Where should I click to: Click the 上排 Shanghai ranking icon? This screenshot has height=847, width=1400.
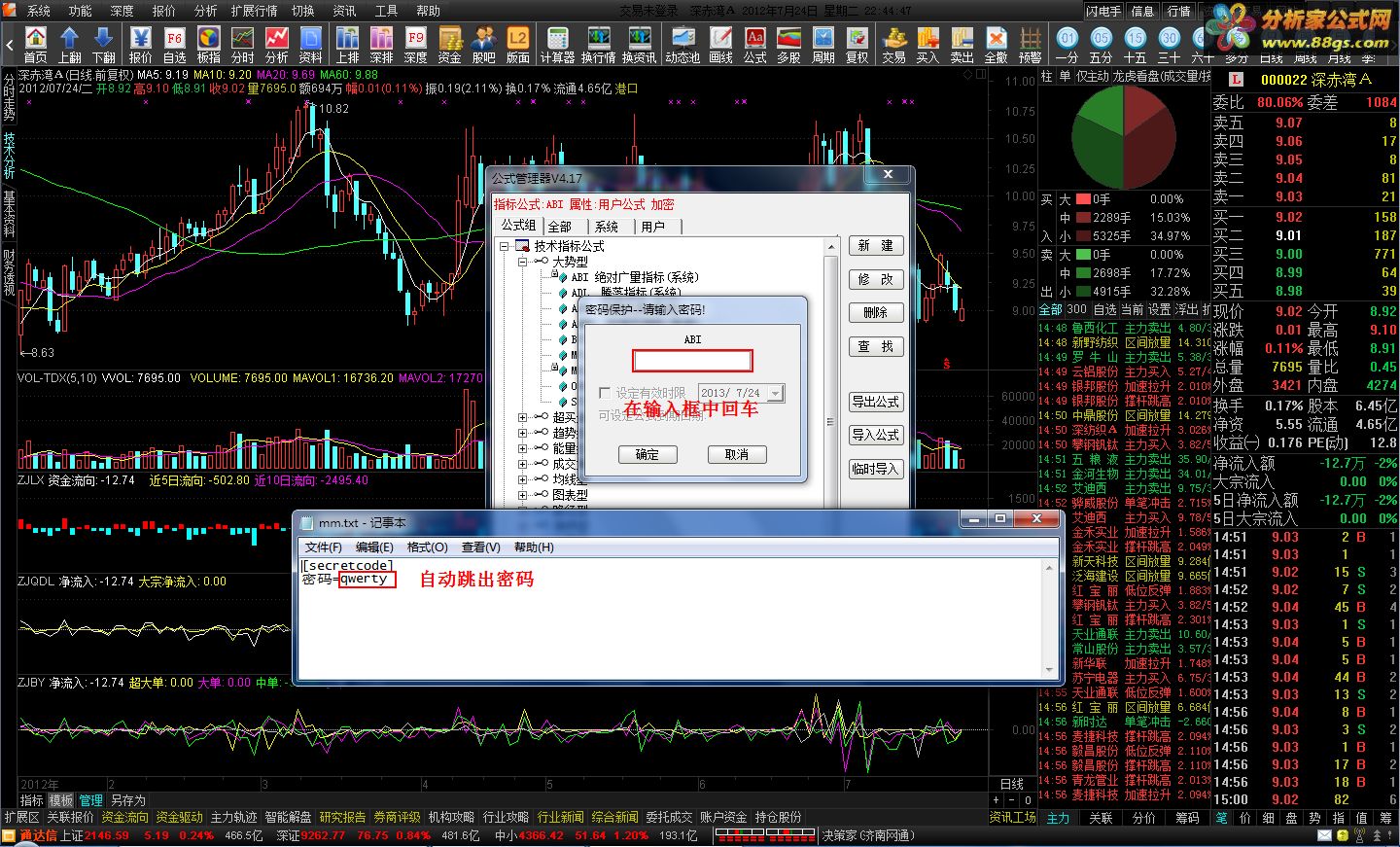[348, 45]
